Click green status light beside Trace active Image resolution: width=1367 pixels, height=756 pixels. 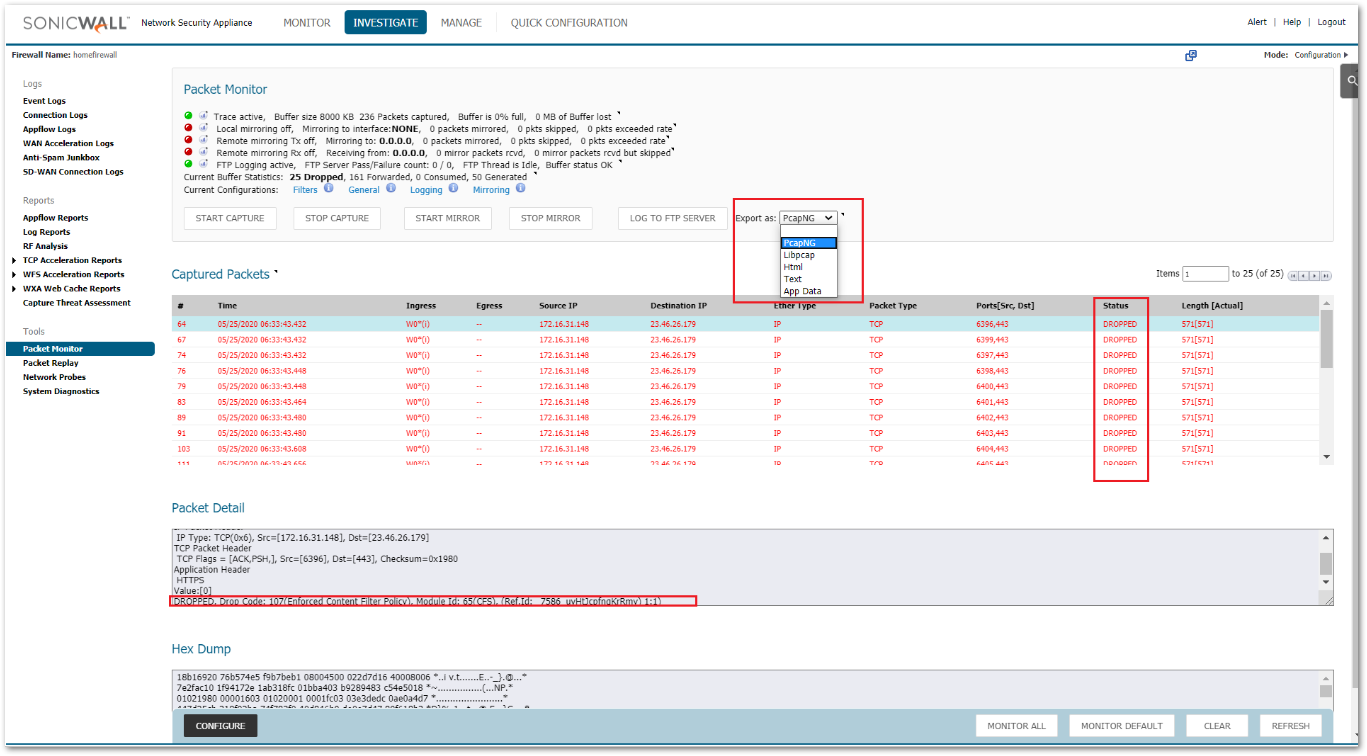tap(189, 116)
